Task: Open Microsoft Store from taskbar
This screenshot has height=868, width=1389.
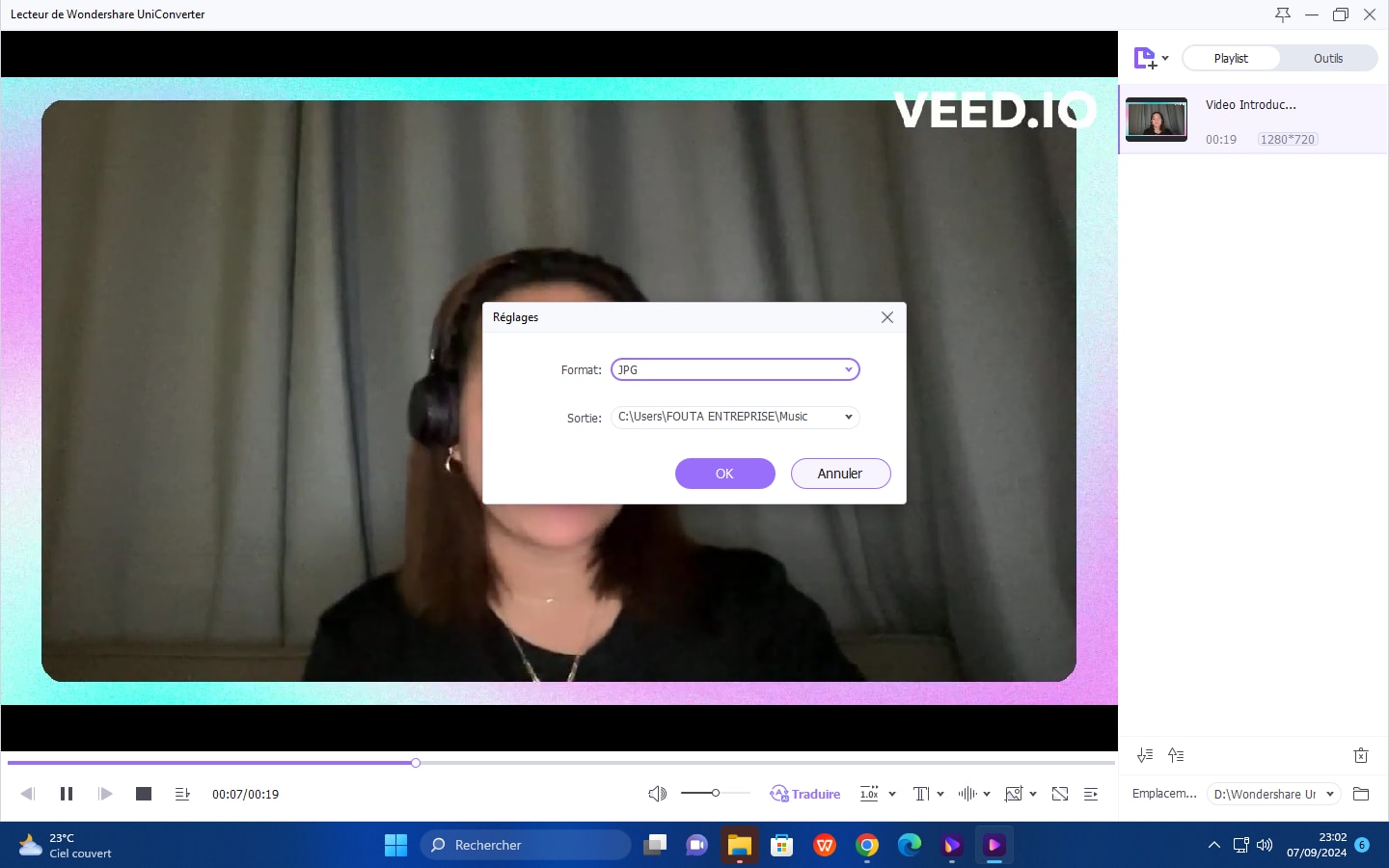Action: [782, 845]
